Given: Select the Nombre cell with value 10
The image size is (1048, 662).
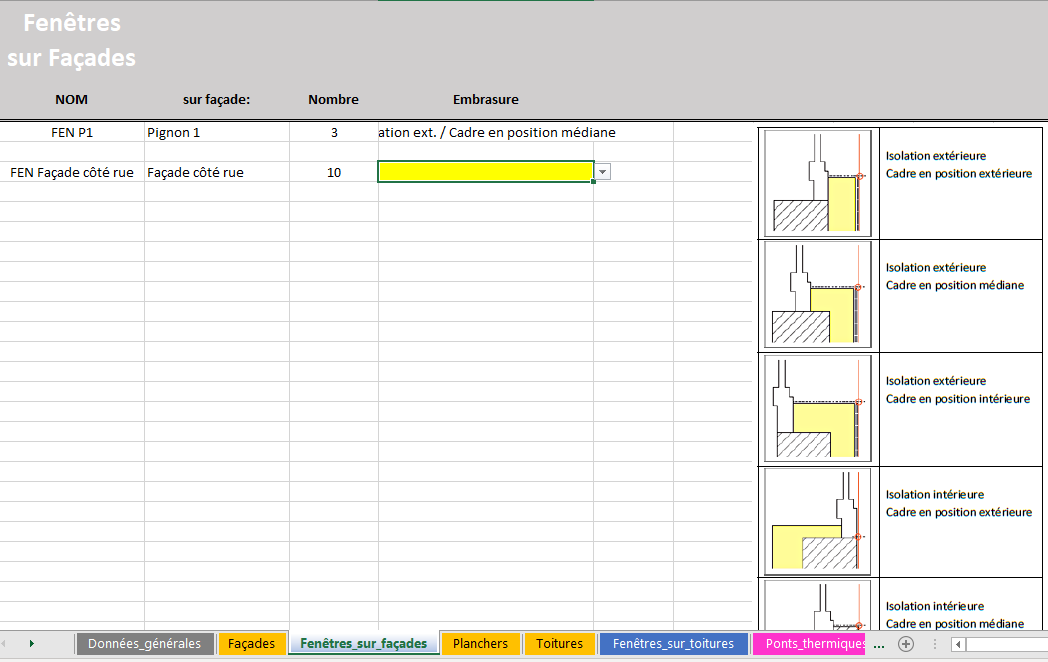Looking at the screenshot, I should (x=333, y=172).
